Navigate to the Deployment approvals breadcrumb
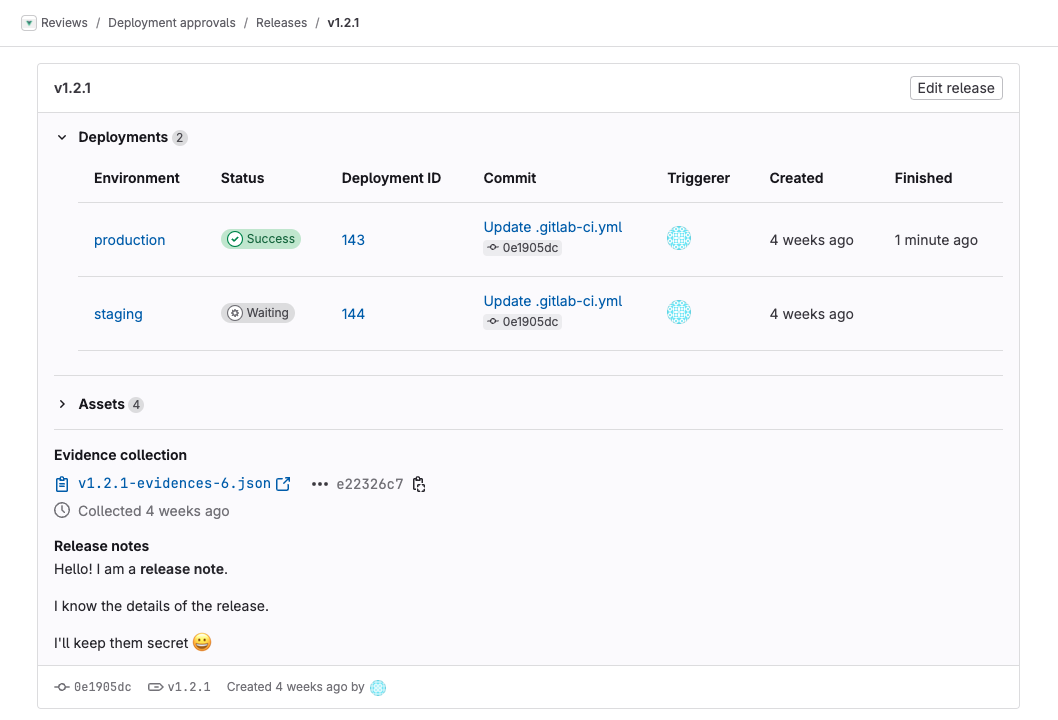Image resolution: width=1058 pixels, height=720 pixels. pos(171,22)
